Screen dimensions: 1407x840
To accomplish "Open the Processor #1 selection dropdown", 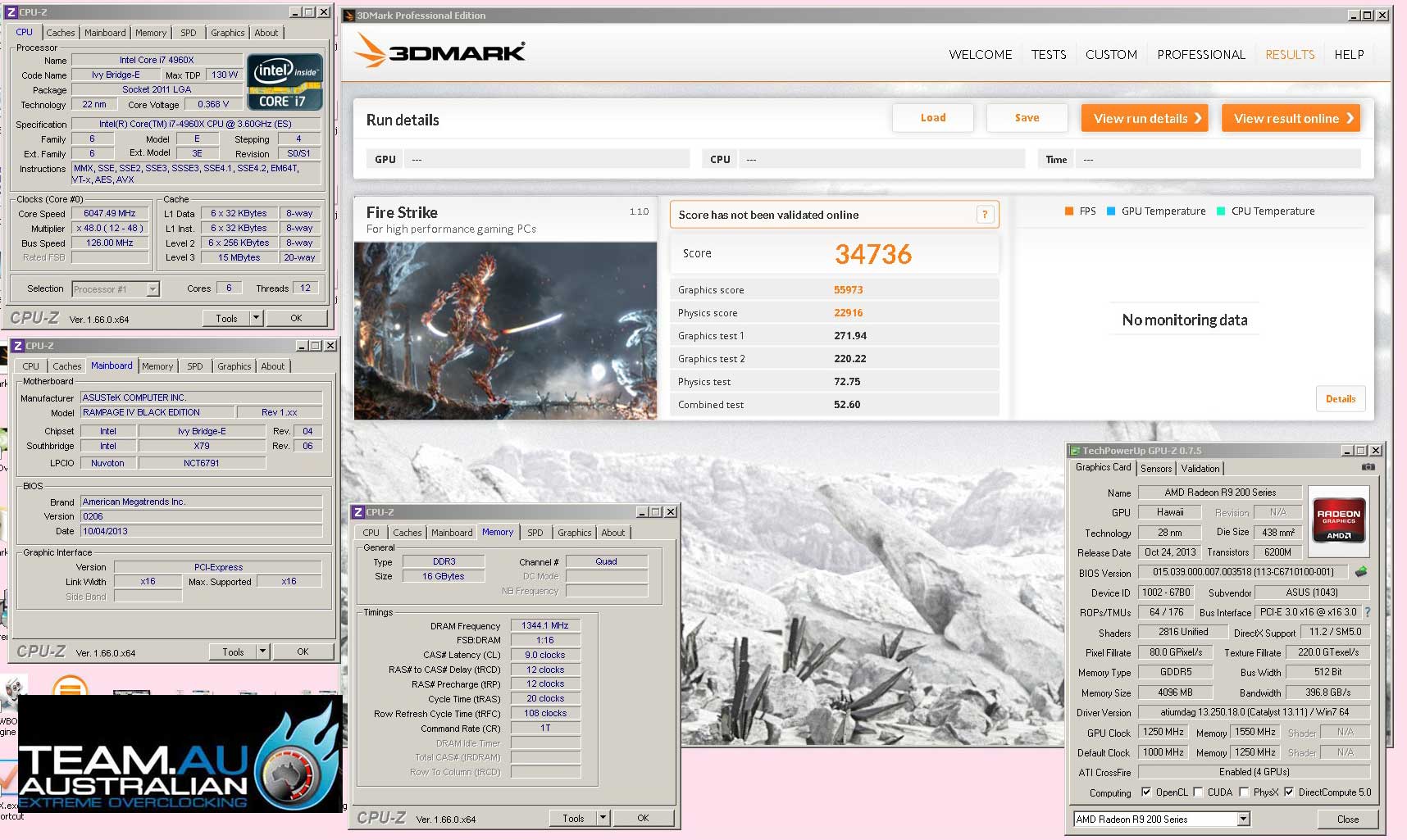I will pos(153,288).
